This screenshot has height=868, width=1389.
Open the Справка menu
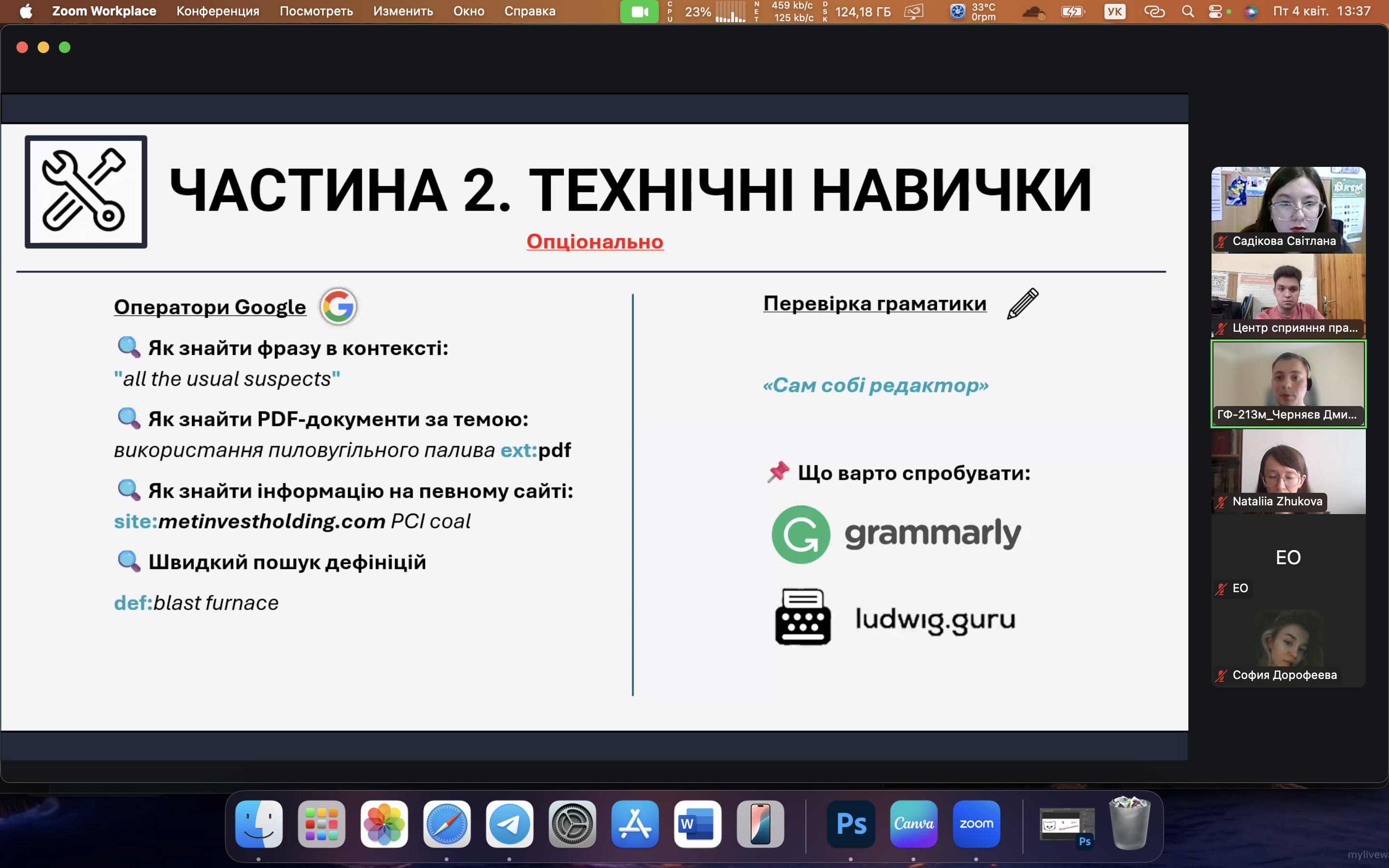point(529,12)
